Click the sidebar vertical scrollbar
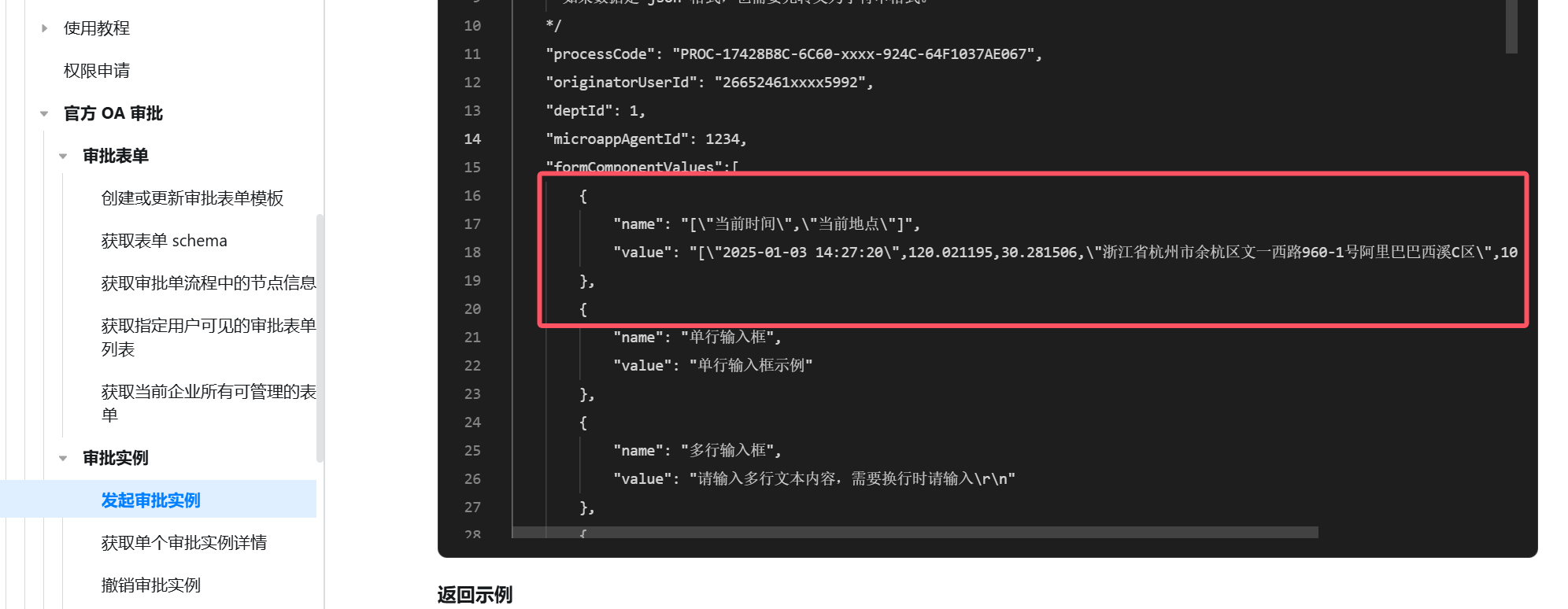The height and width of the screenshot is (609, 1568). click(x=320, y=338)
